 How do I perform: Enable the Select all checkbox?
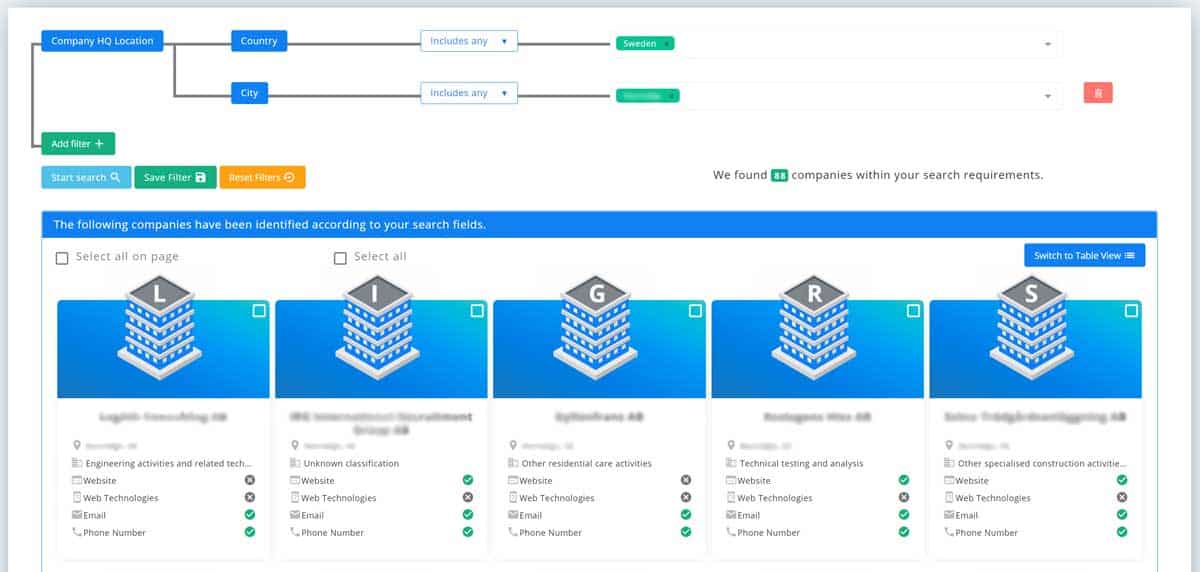point(340,258)
